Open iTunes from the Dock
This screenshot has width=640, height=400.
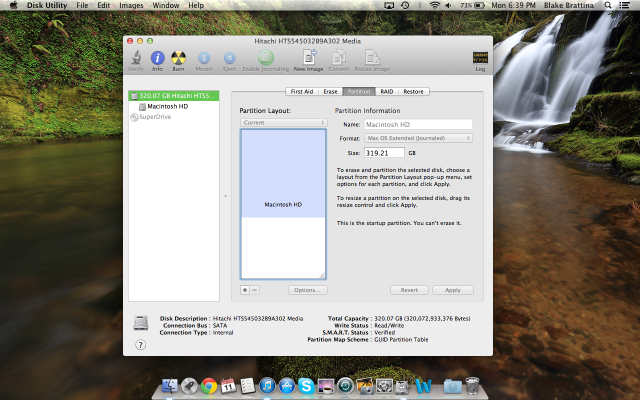point(267,386)
